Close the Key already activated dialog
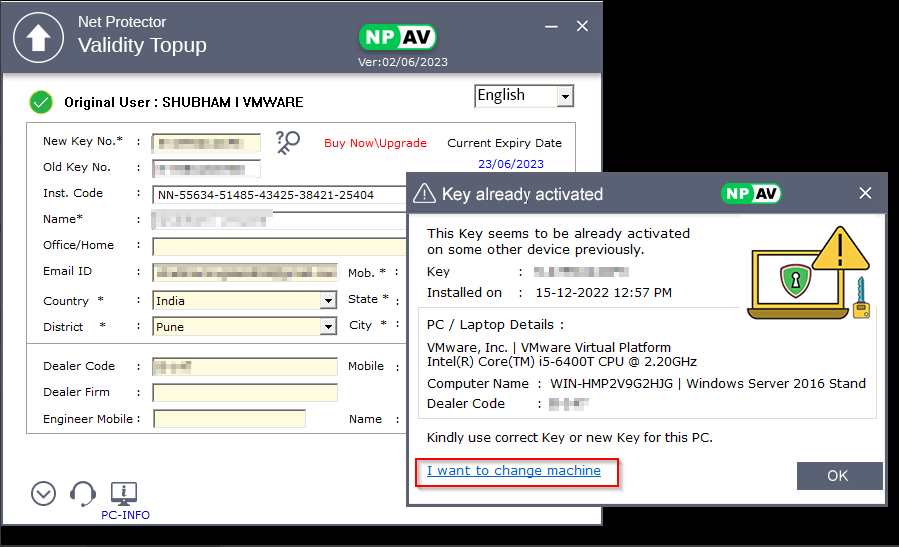The image size is (899, 547). tap(865, 193)
